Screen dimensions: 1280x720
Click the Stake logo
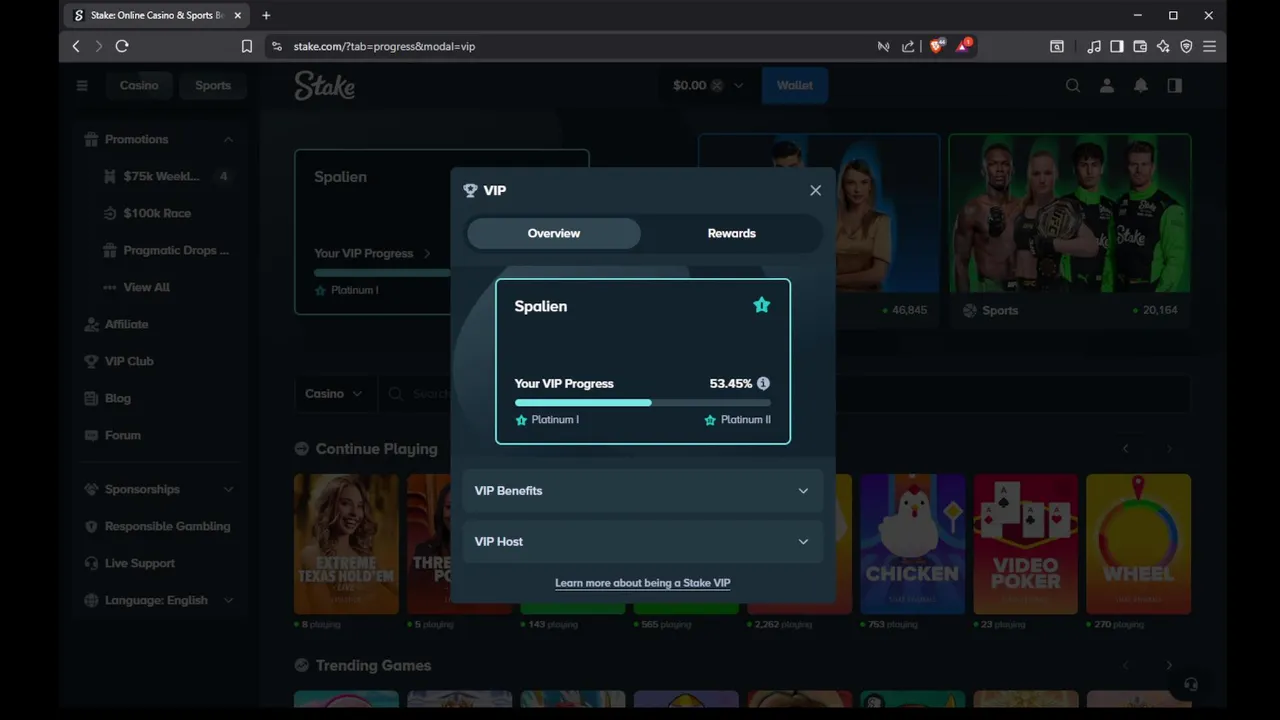[324, 86]
